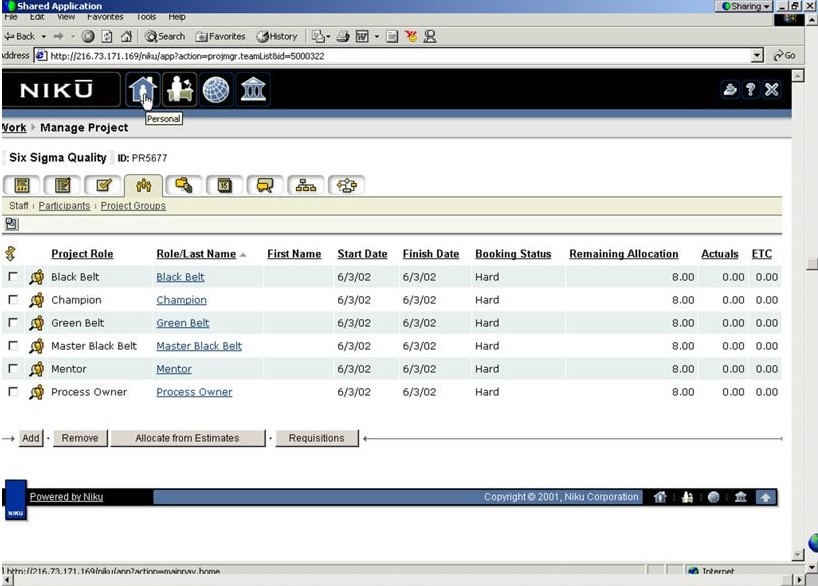Check the Green Belt row checkbox

13,322
